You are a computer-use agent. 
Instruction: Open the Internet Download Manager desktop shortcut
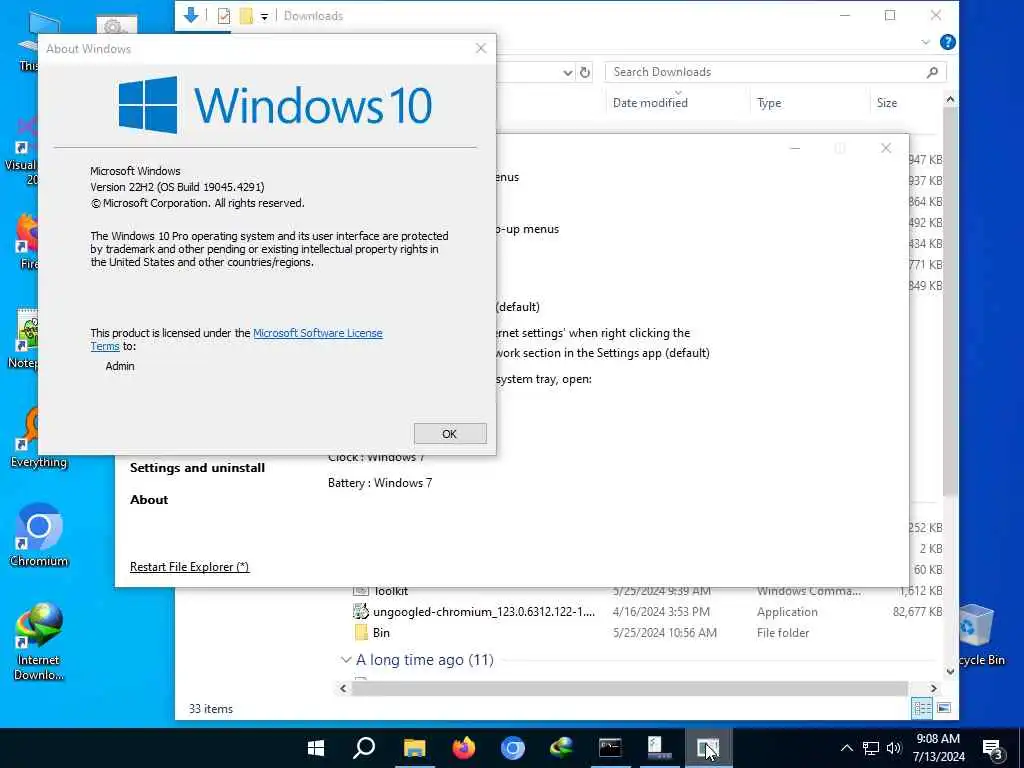coord(39,641)
